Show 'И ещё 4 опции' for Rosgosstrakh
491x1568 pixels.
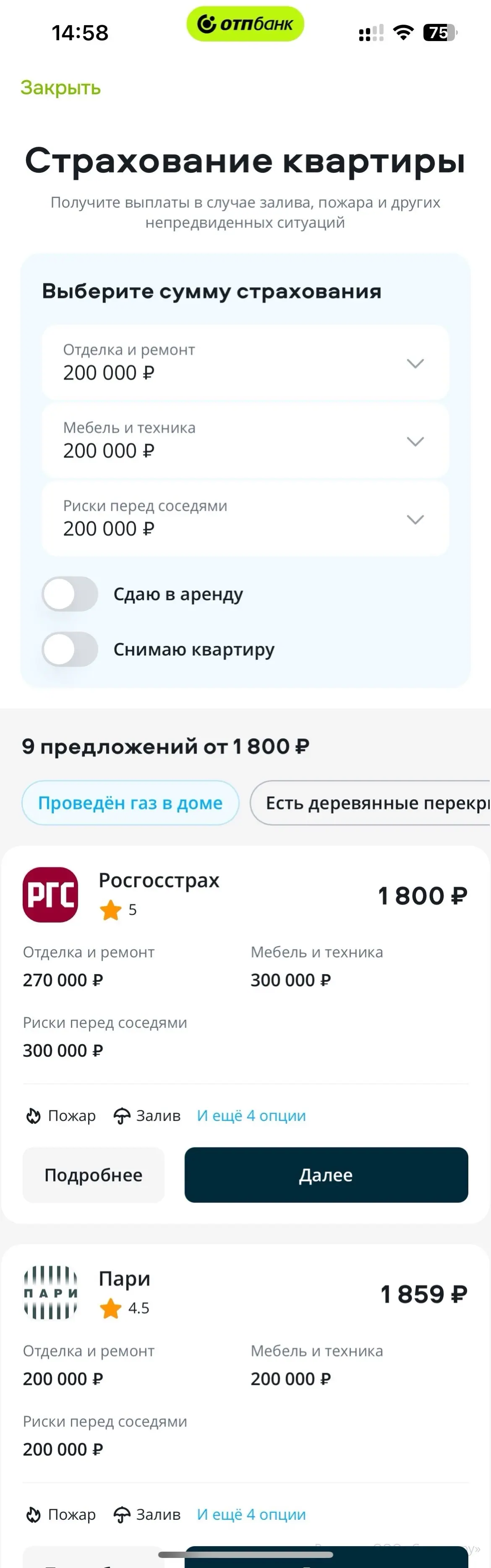251,1116
